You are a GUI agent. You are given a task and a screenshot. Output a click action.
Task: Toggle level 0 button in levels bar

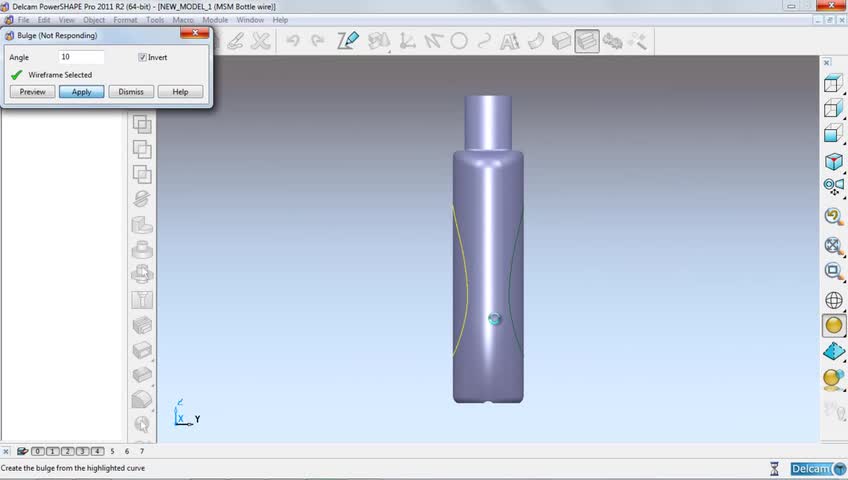37,451
